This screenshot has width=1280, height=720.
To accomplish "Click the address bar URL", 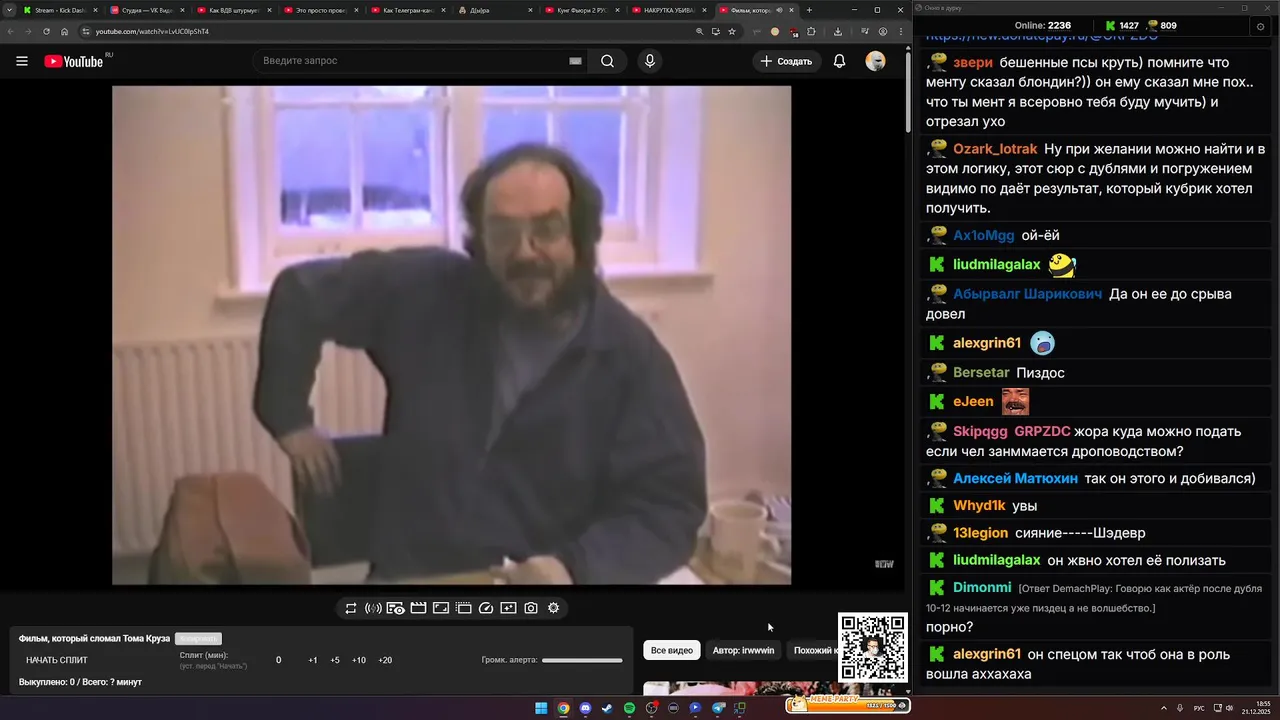I will pyautogui.click(x=152, y=31).
